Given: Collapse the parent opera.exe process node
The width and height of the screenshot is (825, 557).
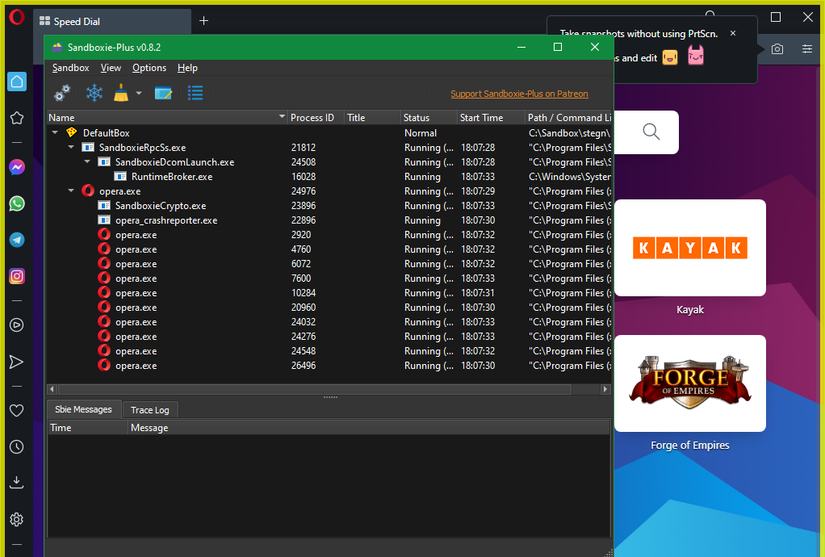Looking at the screenshot, I should point(71,191).
